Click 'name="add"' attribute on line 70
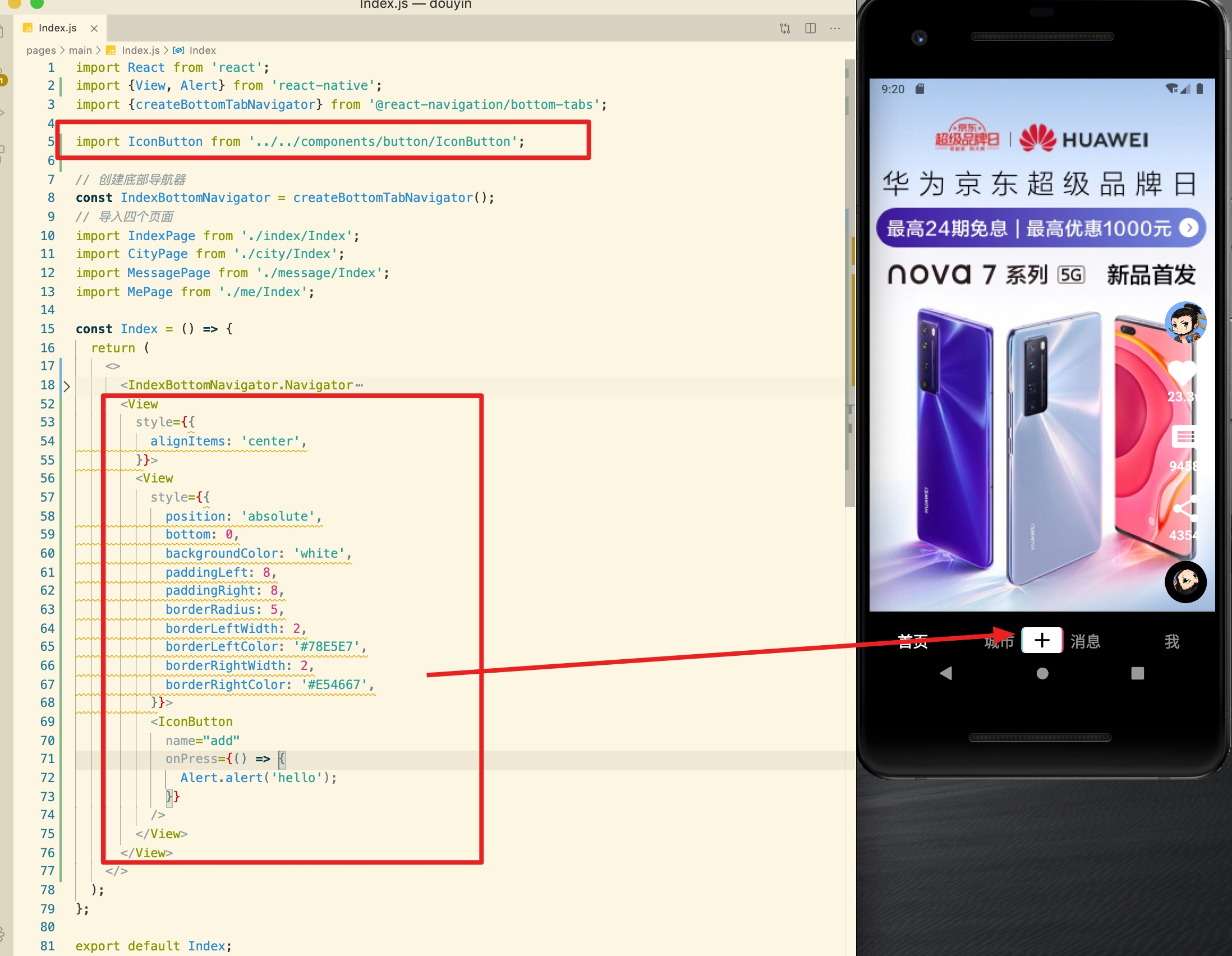Image resolution: width=1232 pixels, height=956 pixels. click(203, 741)
